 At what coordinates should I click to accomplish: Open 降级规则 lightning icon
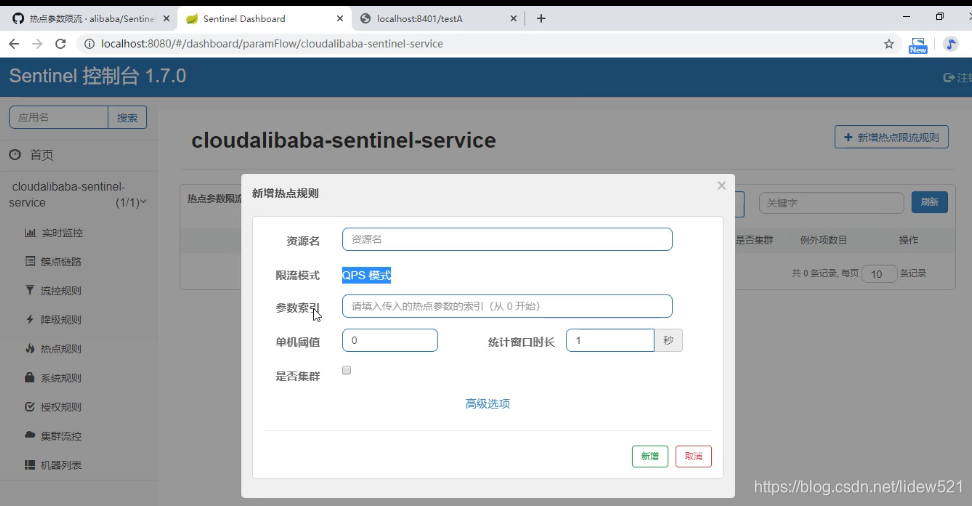30,319
